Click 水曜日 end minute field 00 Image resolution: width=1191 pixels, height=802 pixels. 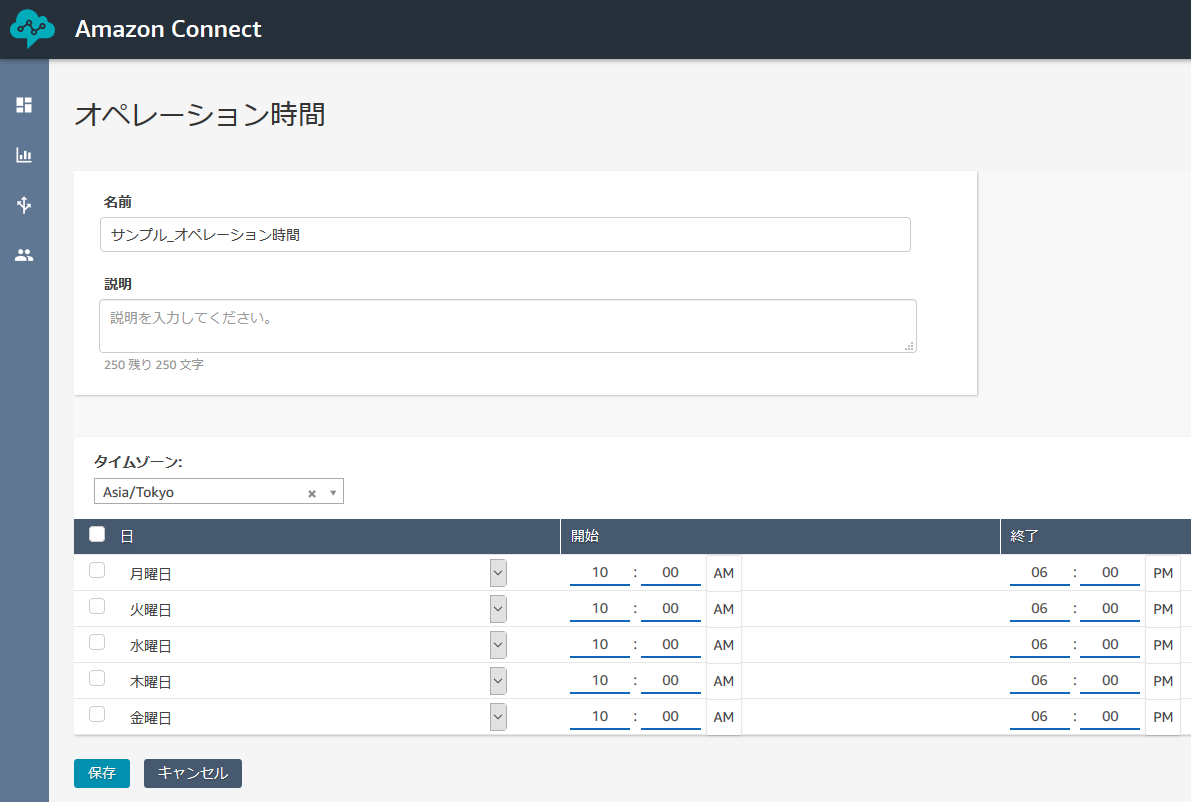tap(1110, 645)
